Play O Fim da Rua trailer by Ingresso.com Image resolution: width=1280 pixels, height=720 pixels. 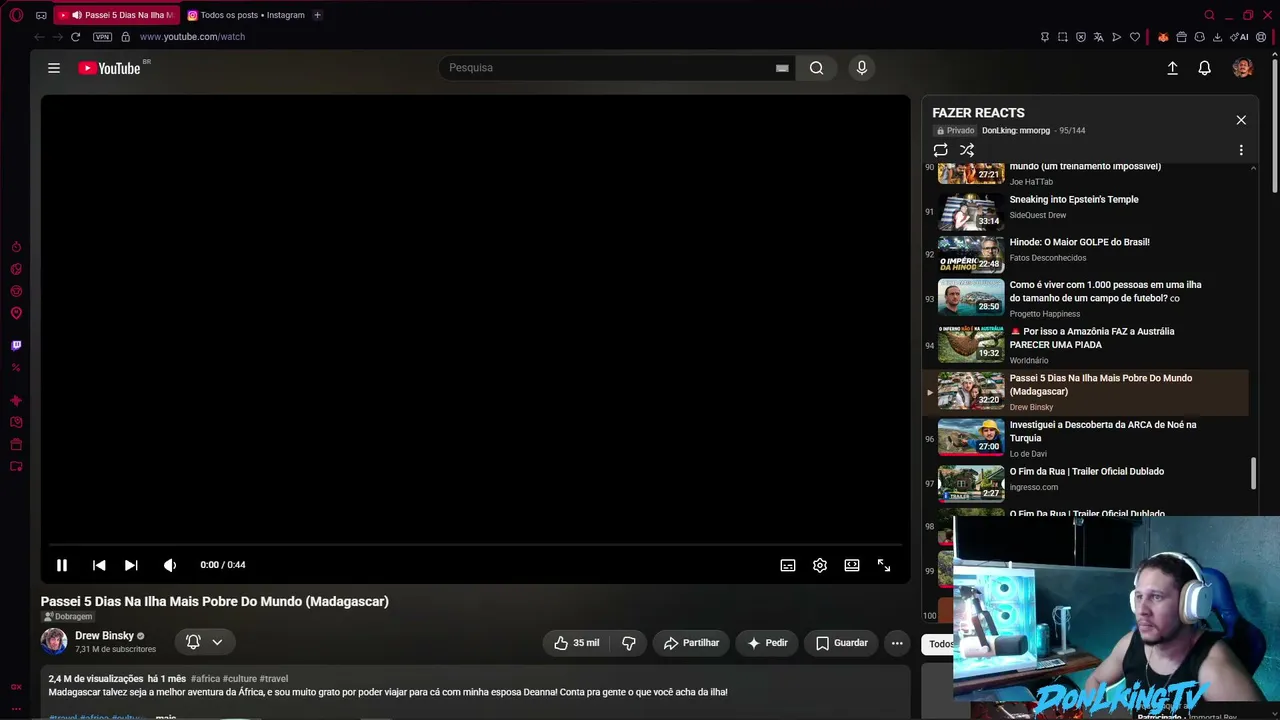(x=1087, y=483)
